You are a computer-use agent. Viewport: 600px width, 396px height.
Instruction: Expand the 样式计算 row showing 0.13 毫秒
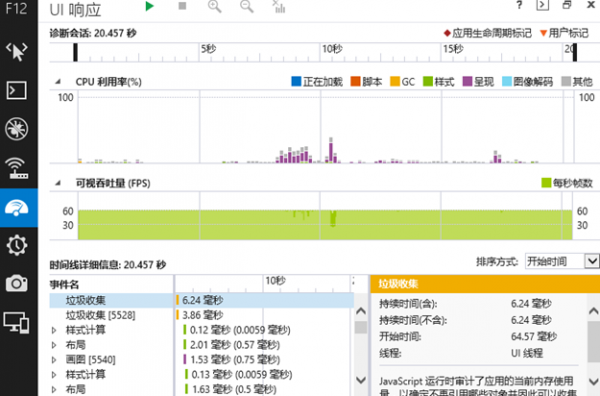click(x=54, y=375)
